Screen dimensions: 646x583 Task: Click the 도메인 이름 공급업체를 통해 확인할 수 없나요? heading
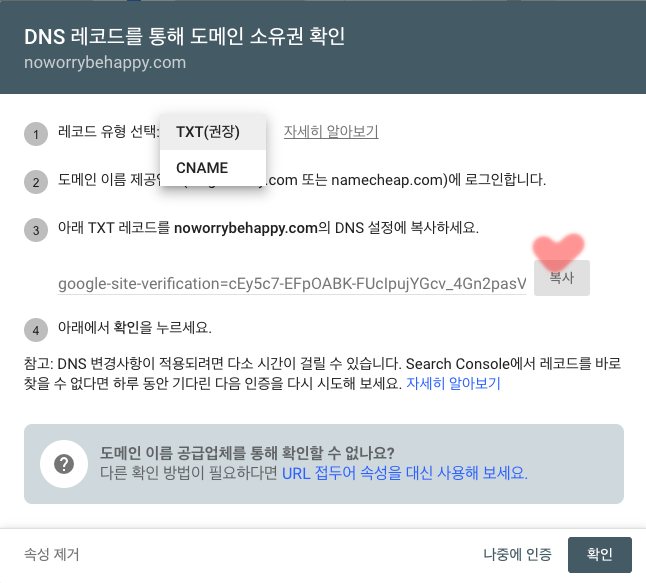pos(247,453)
